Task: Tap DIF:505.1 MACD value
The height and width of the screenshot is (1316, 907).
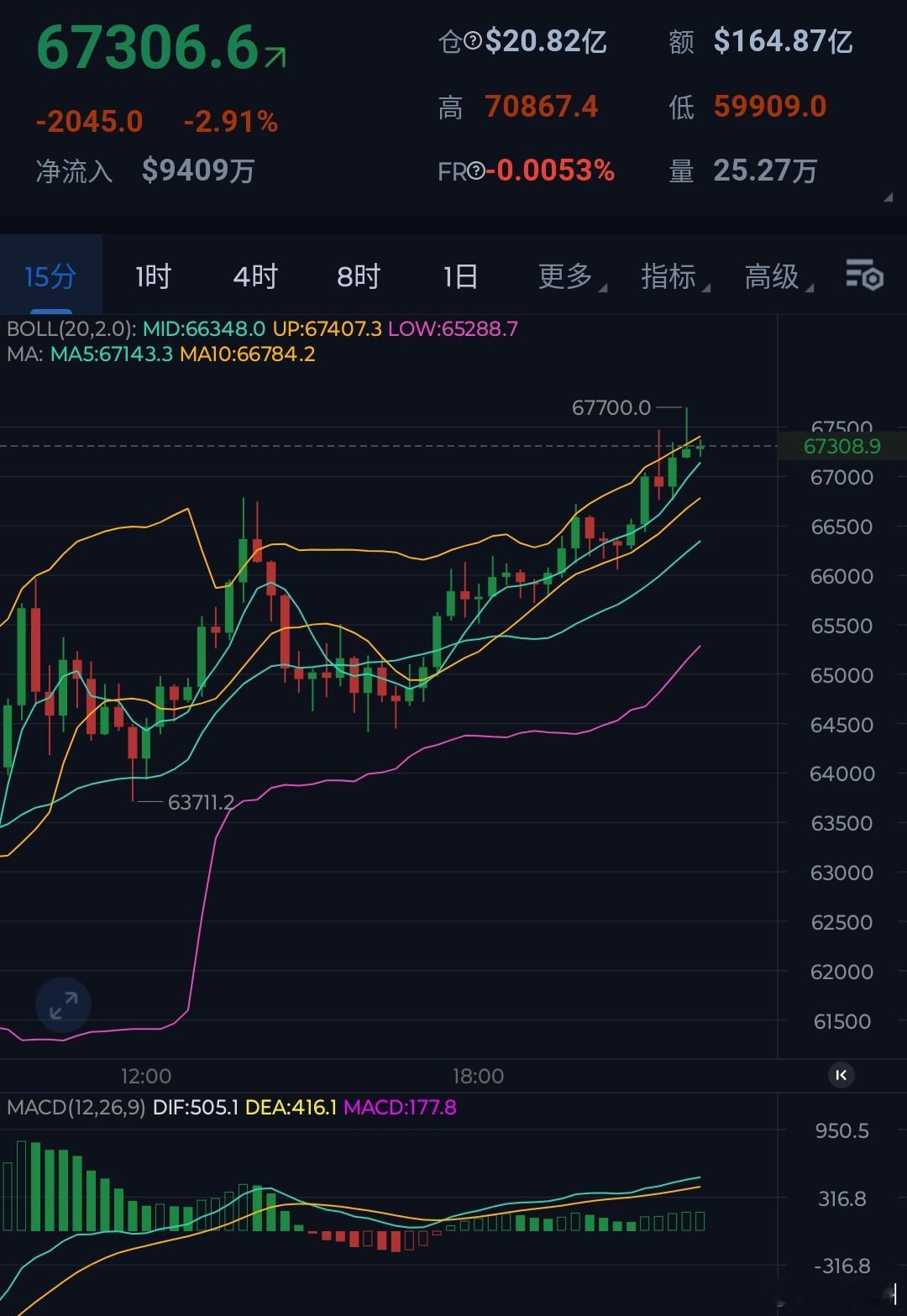Action: click(x=196, y=1107)
